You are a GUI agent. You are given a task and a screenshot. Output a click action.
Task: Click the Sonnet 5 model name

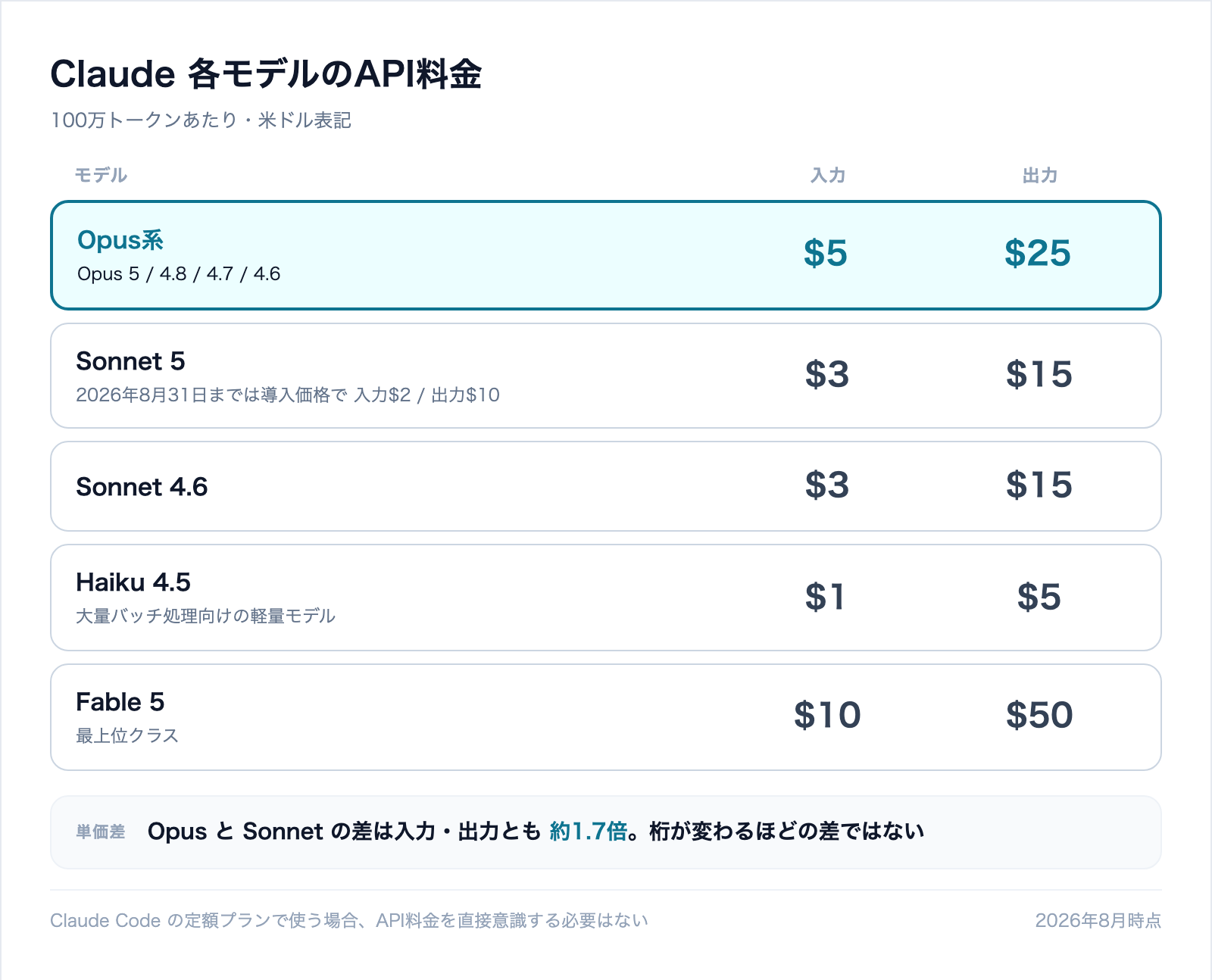(130, 361)
